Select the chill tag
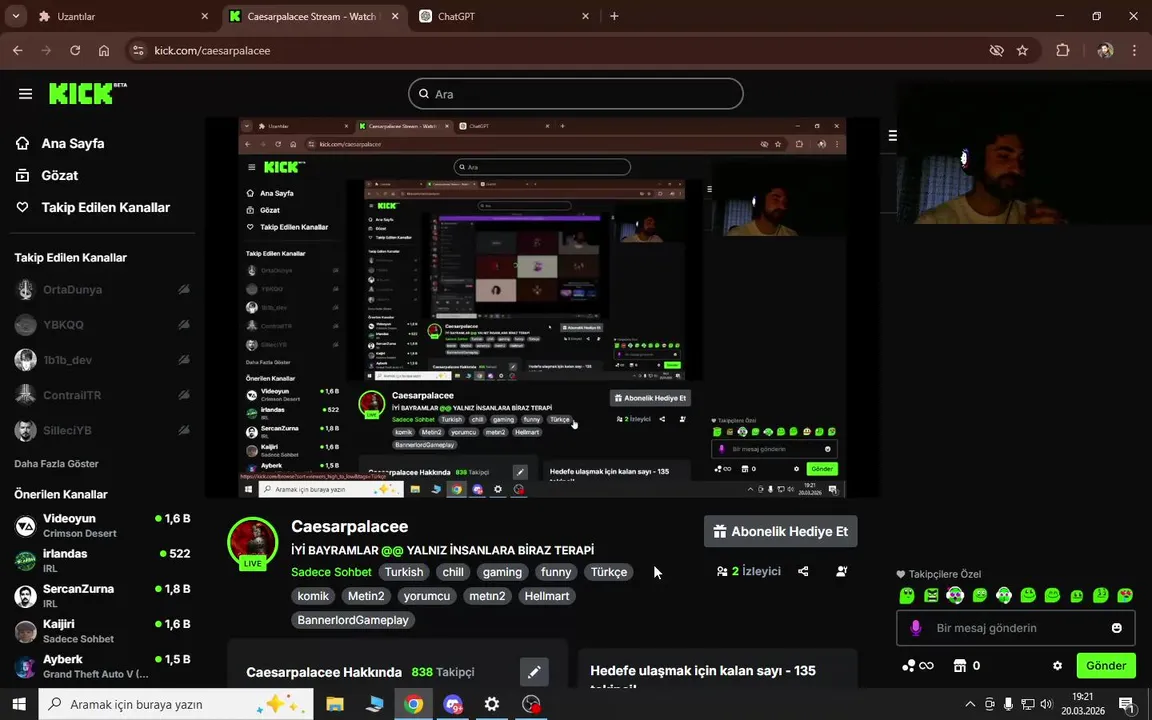 pos(453,572)
